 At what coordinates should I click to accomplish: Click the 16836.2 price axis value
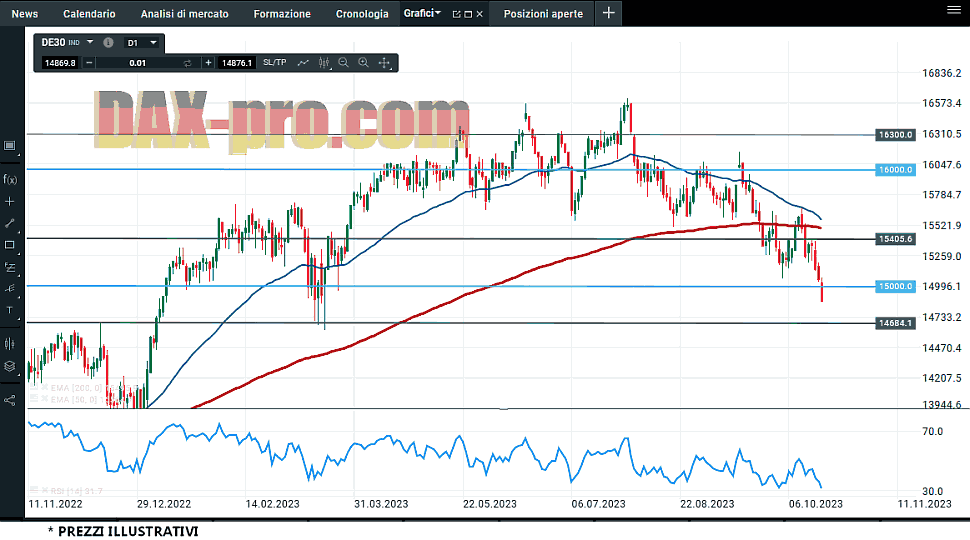pyautogui.click(x=942, y=73)
